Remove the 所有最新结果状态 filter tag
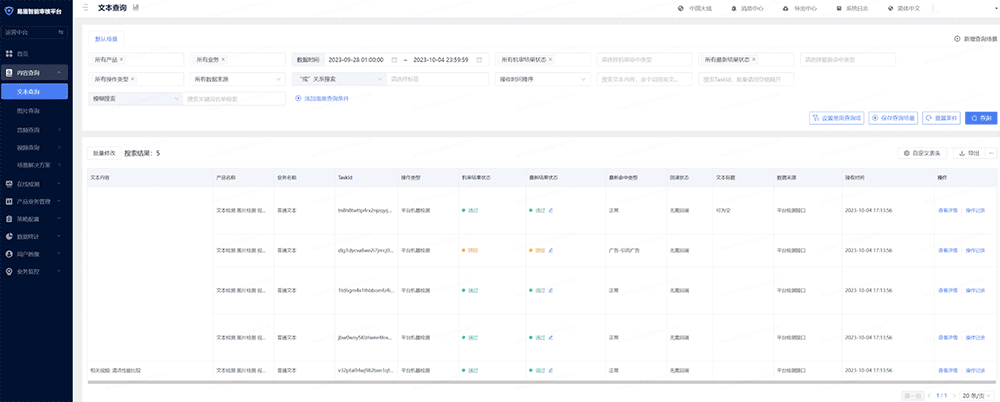 (754, 59)
